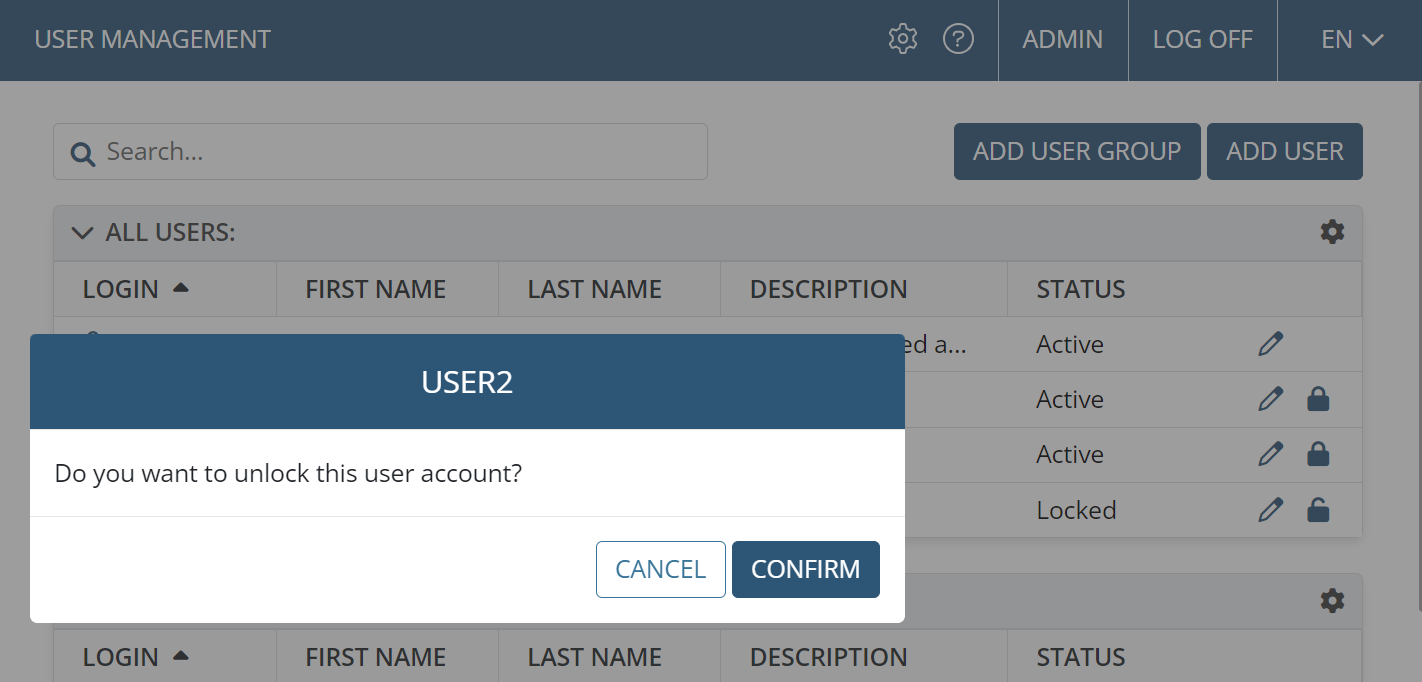Focus the Search input field
The image size is (1422, 682).
[x=380, y=151]
